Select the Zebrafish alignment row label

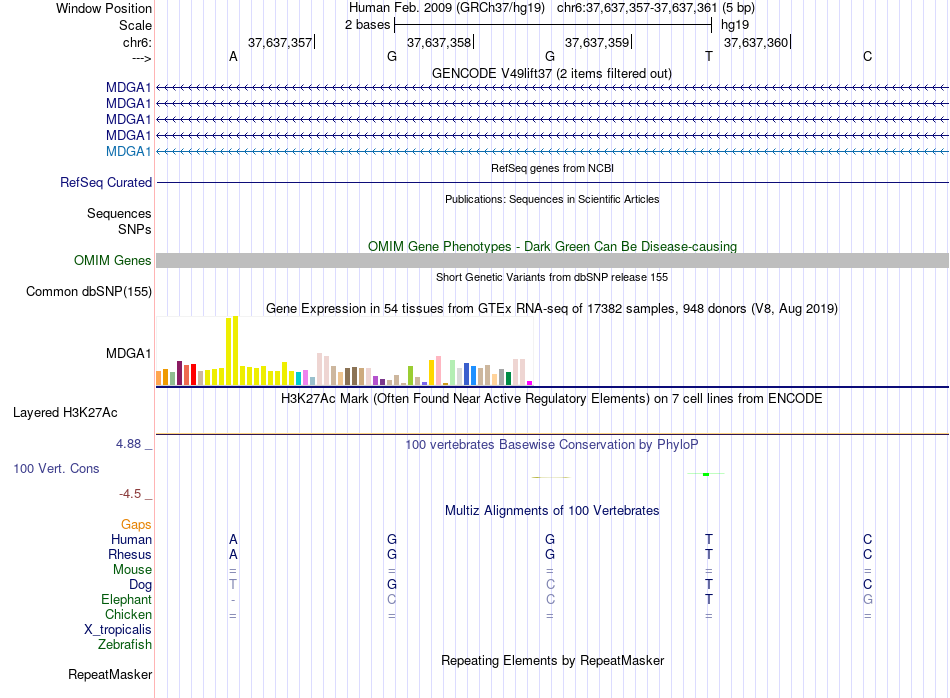click(125, 645)
